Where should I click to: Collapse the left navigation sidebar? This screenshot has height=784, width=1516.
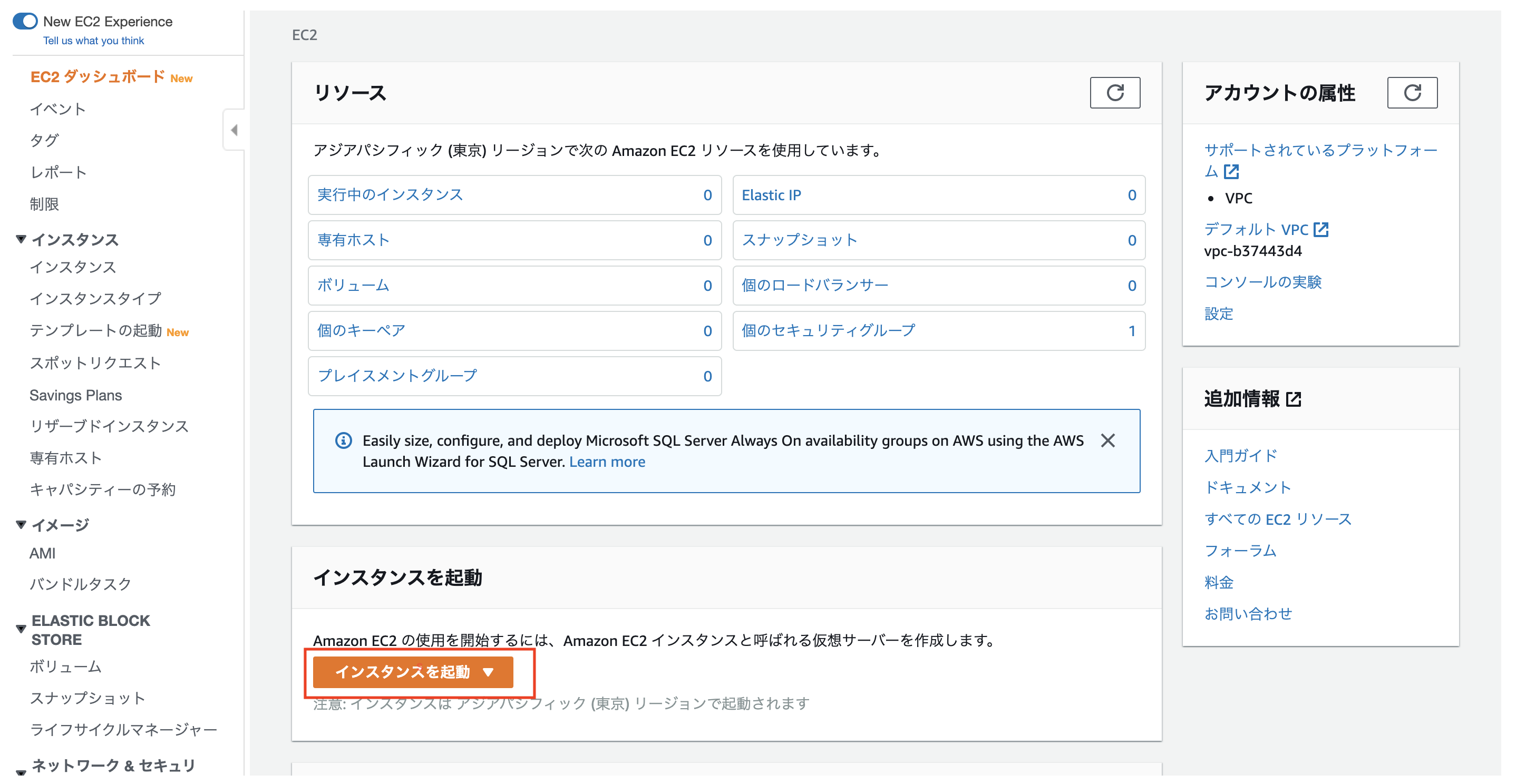click(x=234, y=130)
